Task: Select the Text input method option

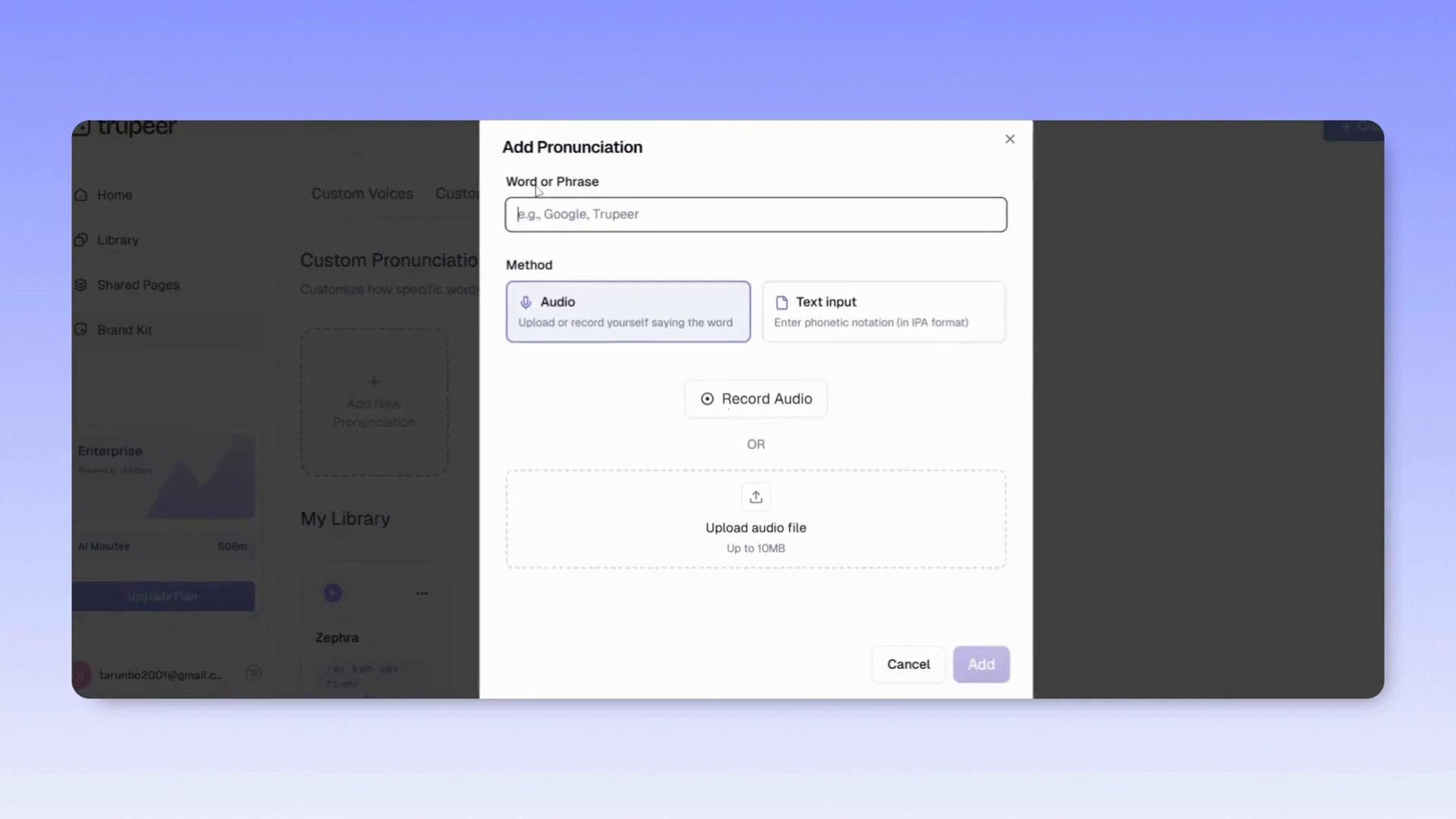Action: [883, 311]
